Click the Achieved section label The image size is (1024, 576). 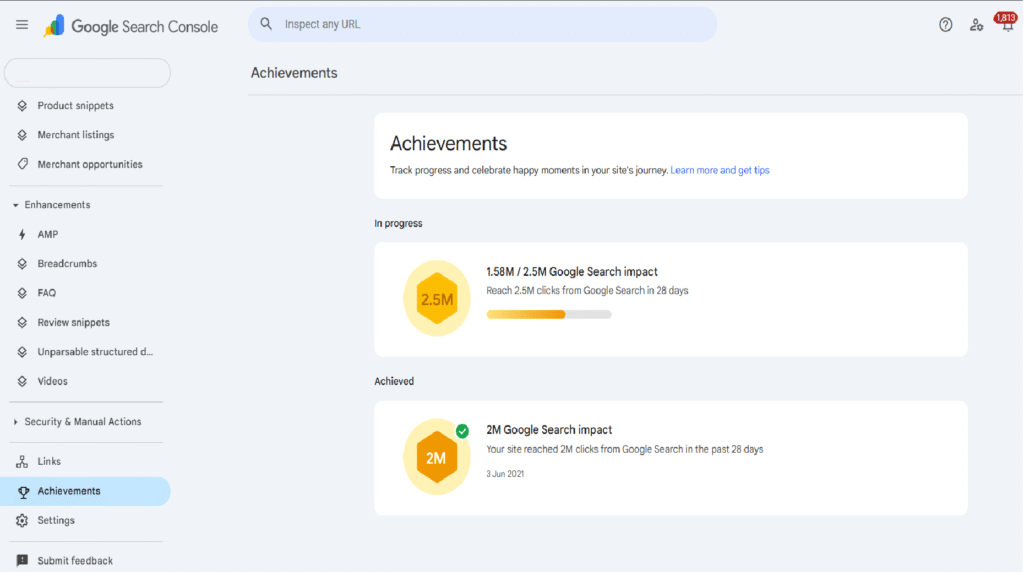pos(394,381)
